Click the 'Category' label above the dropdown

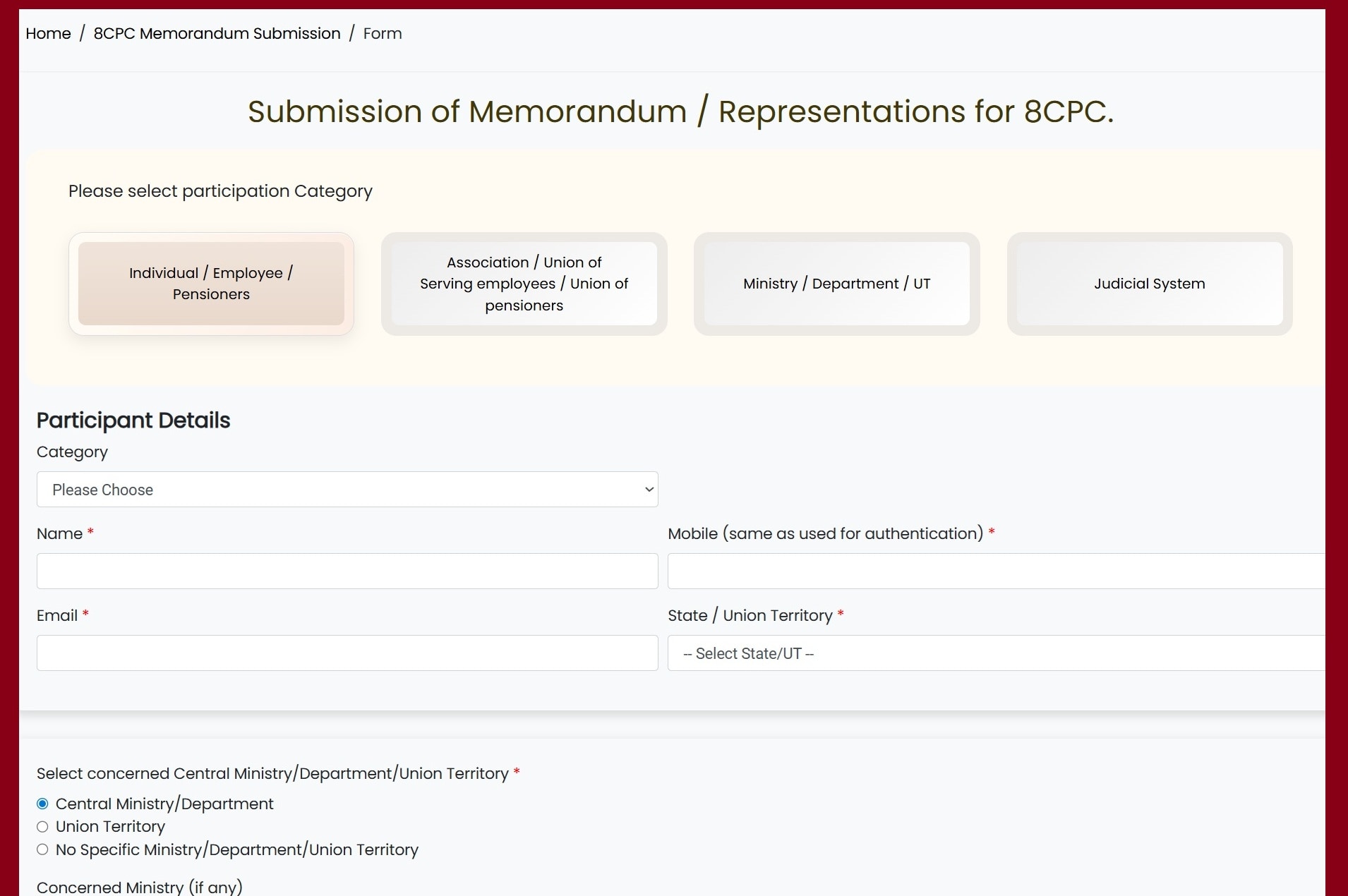coord(72,452)
